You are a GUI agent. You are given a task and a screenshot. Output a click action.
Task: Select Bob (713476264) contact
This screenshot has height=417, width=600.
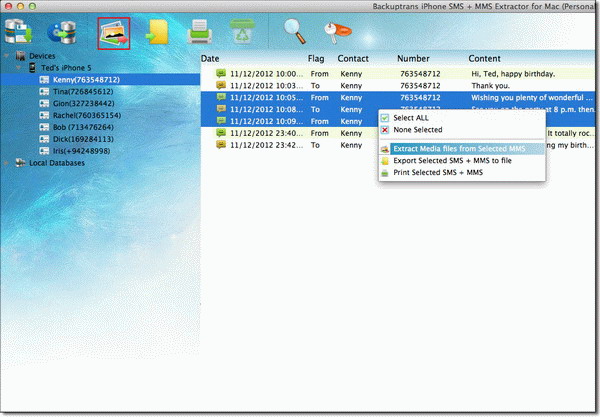point(83,127)
